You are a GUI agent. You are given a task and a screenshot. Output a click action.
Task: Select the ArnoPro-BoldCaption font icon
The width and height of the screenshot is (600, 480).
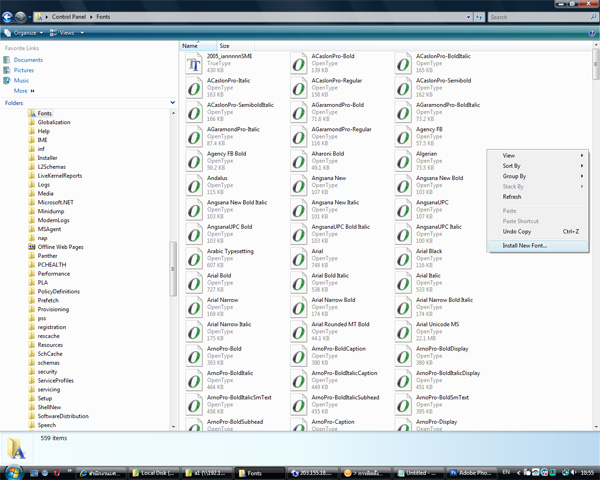[298, 356]
